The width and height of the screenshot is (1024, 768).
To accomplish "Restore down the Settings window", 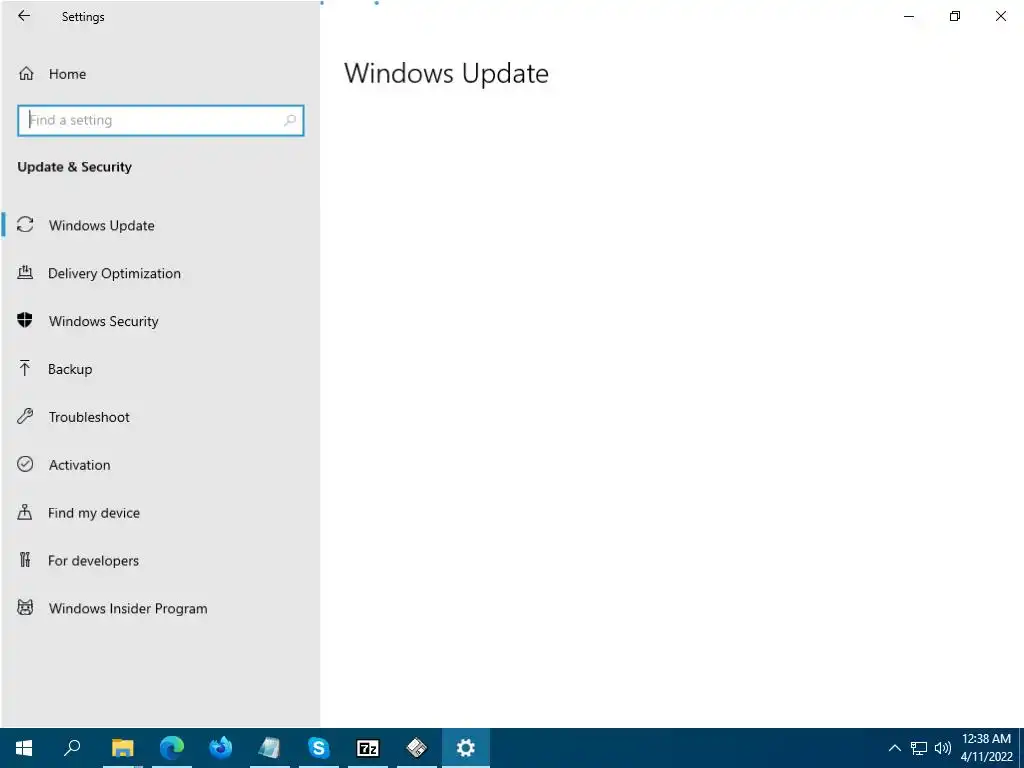I will [955, 16].
